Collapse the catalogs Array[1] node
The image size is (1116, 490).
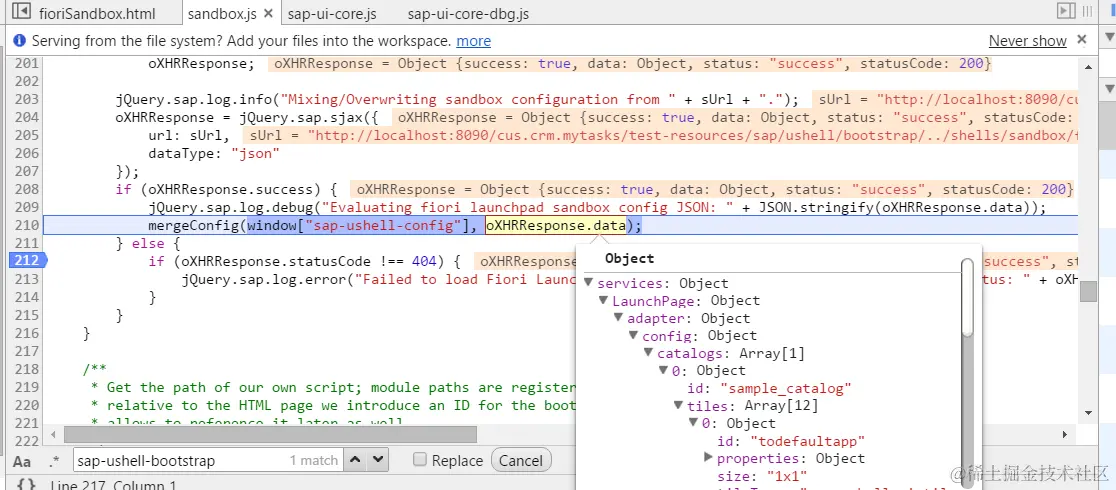[x=648, y=353]
